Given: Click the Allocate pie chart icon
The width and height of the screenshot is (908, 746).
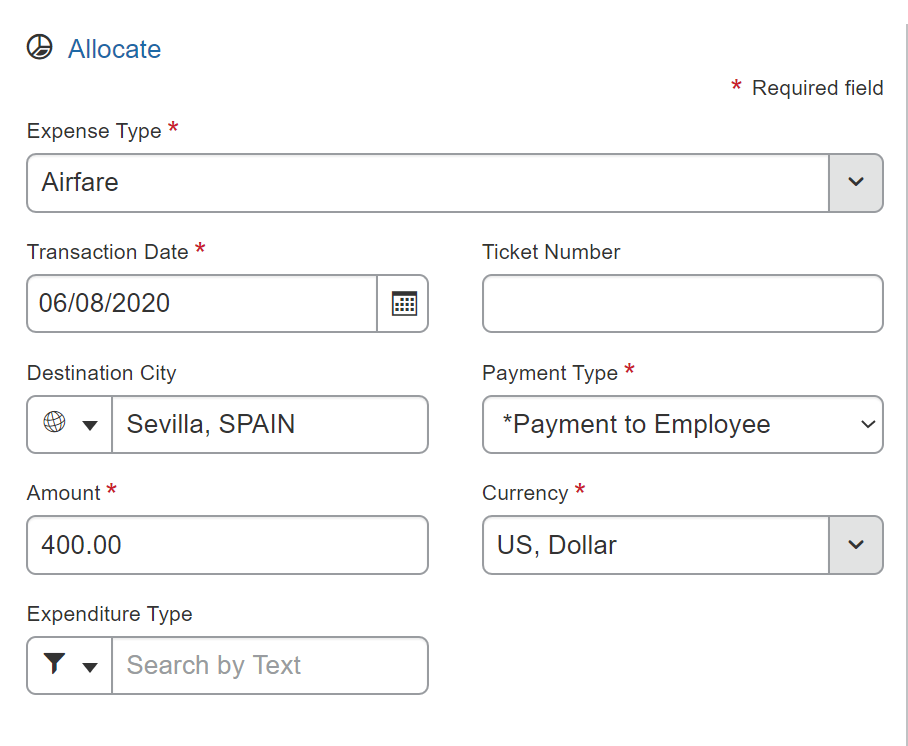Looking at the screenshot, I should (x=39, y=48).
